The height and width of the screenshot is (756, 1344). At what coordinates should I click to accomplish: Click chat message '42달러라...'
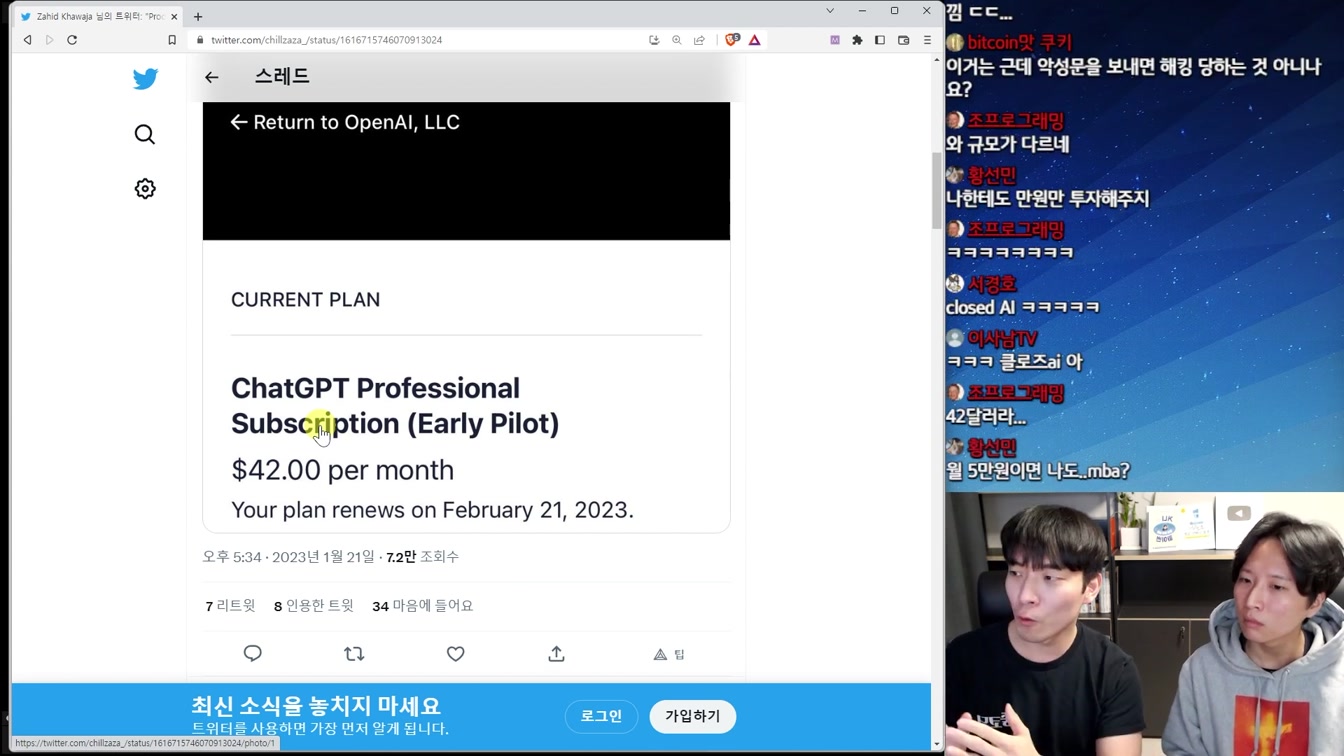[986, 416]
